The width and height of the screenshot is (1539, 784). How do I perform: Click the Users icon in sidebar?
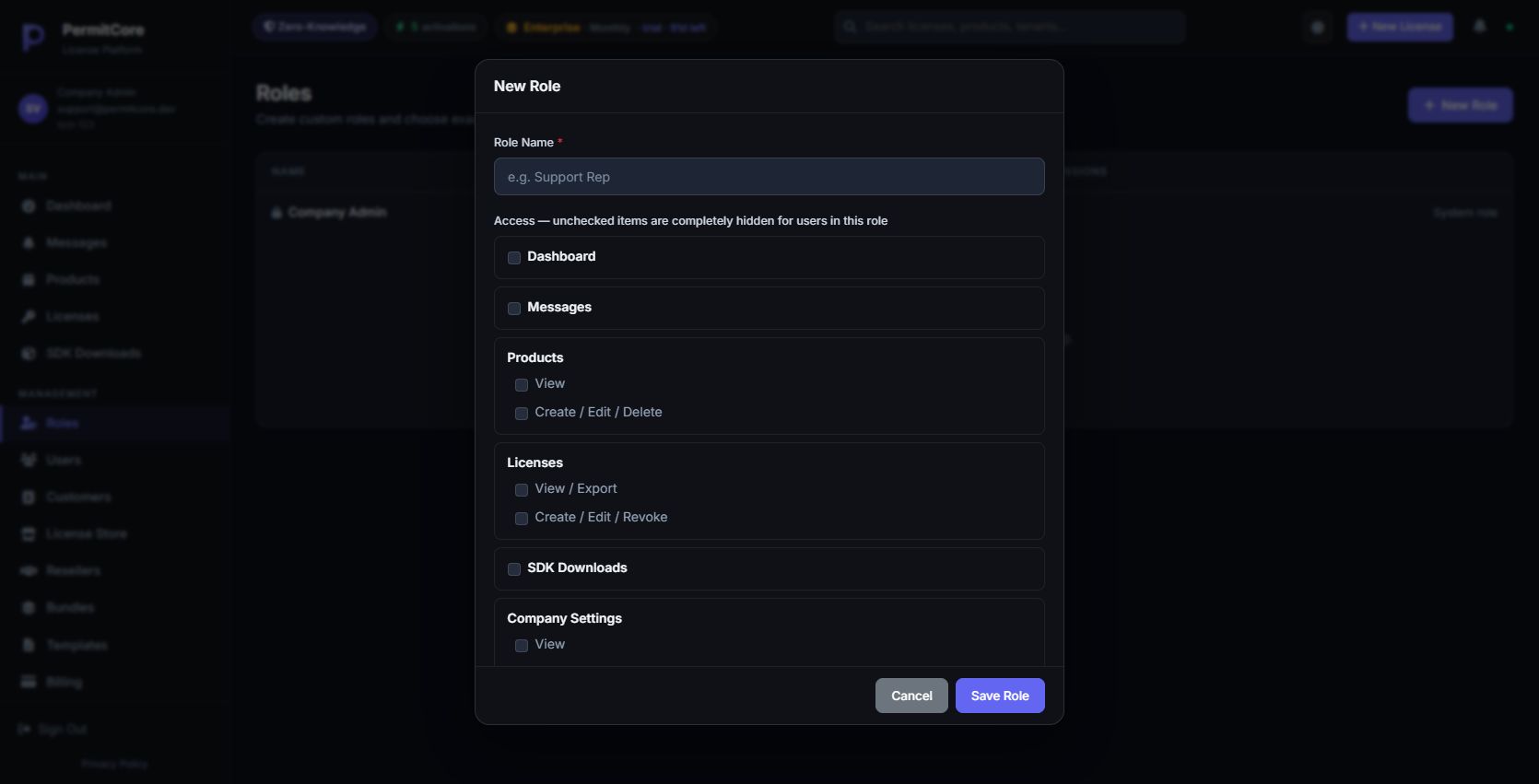(x=29, y=460)
